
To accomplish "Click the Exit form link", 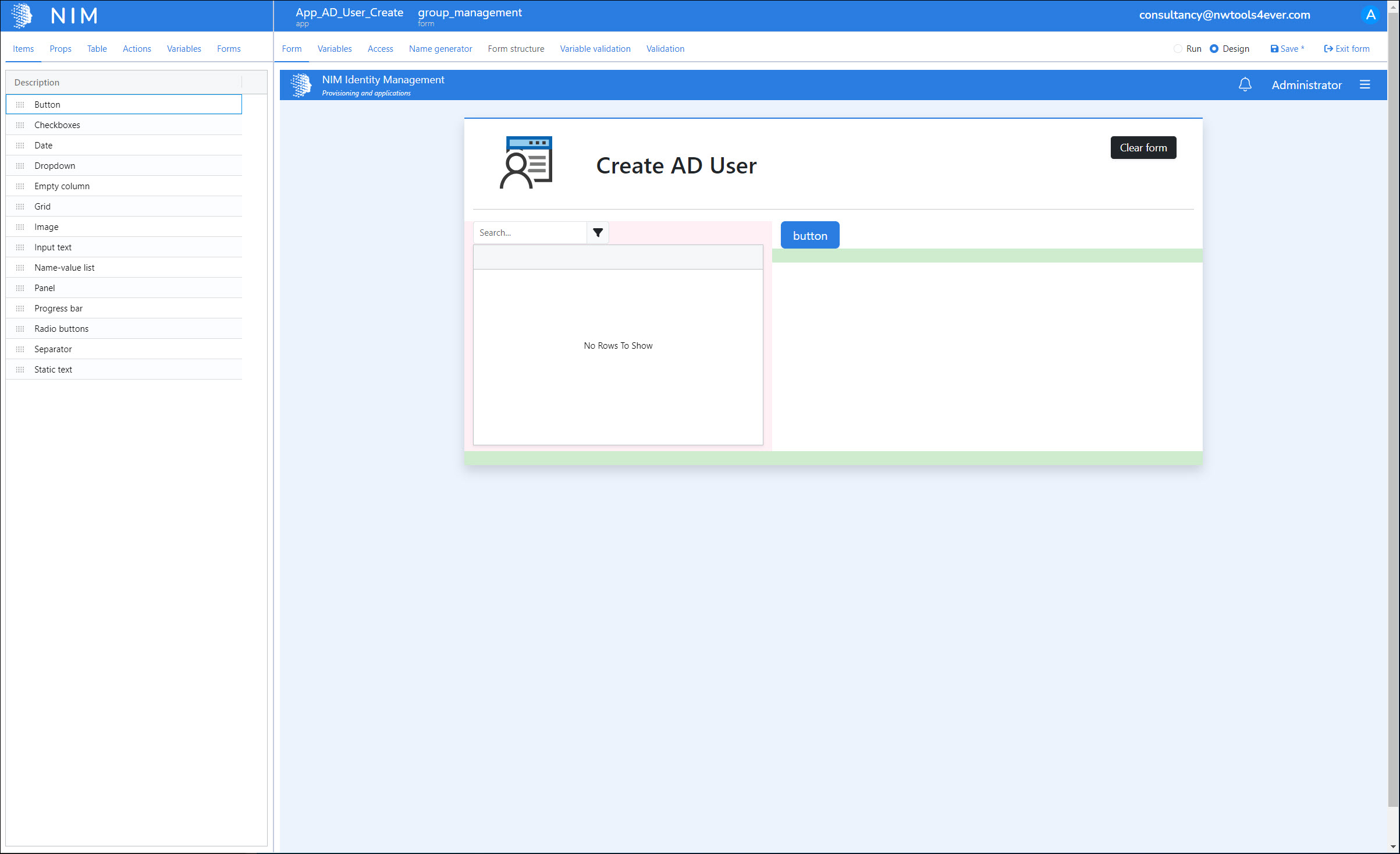I will (x=1346, y=49).
